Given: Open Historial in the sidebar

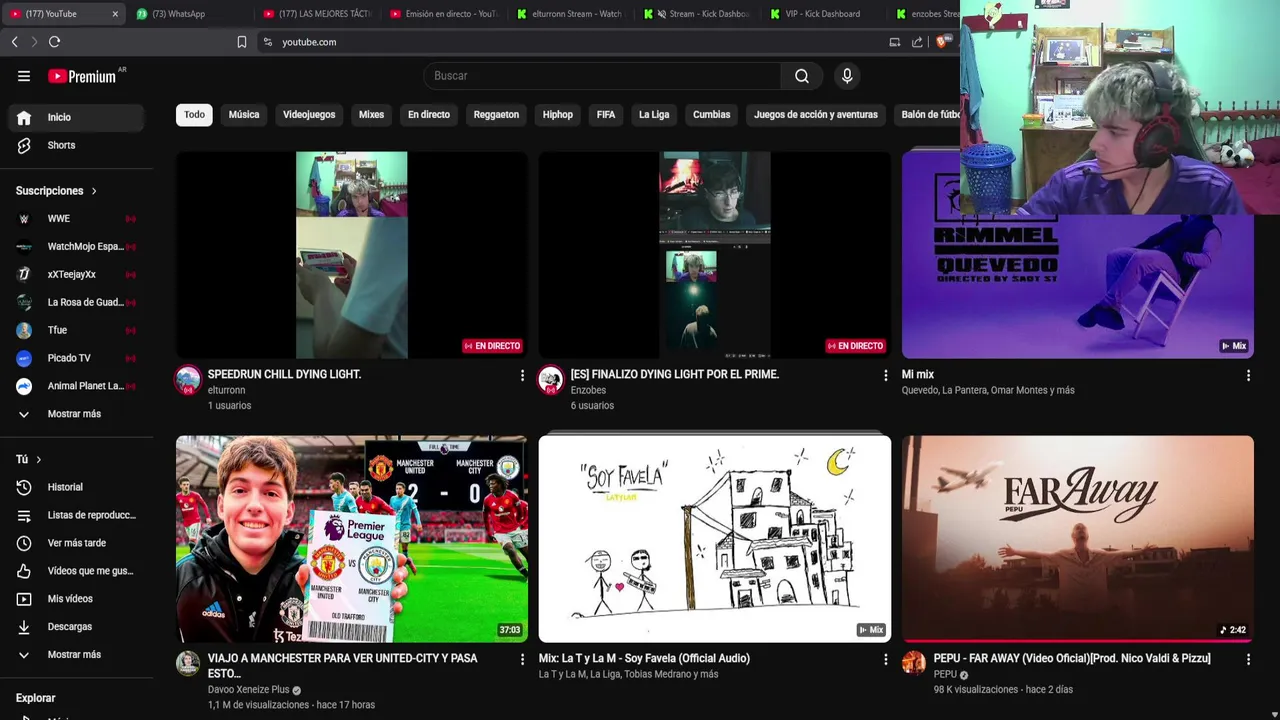Looking at the screenshot, I should coord(77,487).
